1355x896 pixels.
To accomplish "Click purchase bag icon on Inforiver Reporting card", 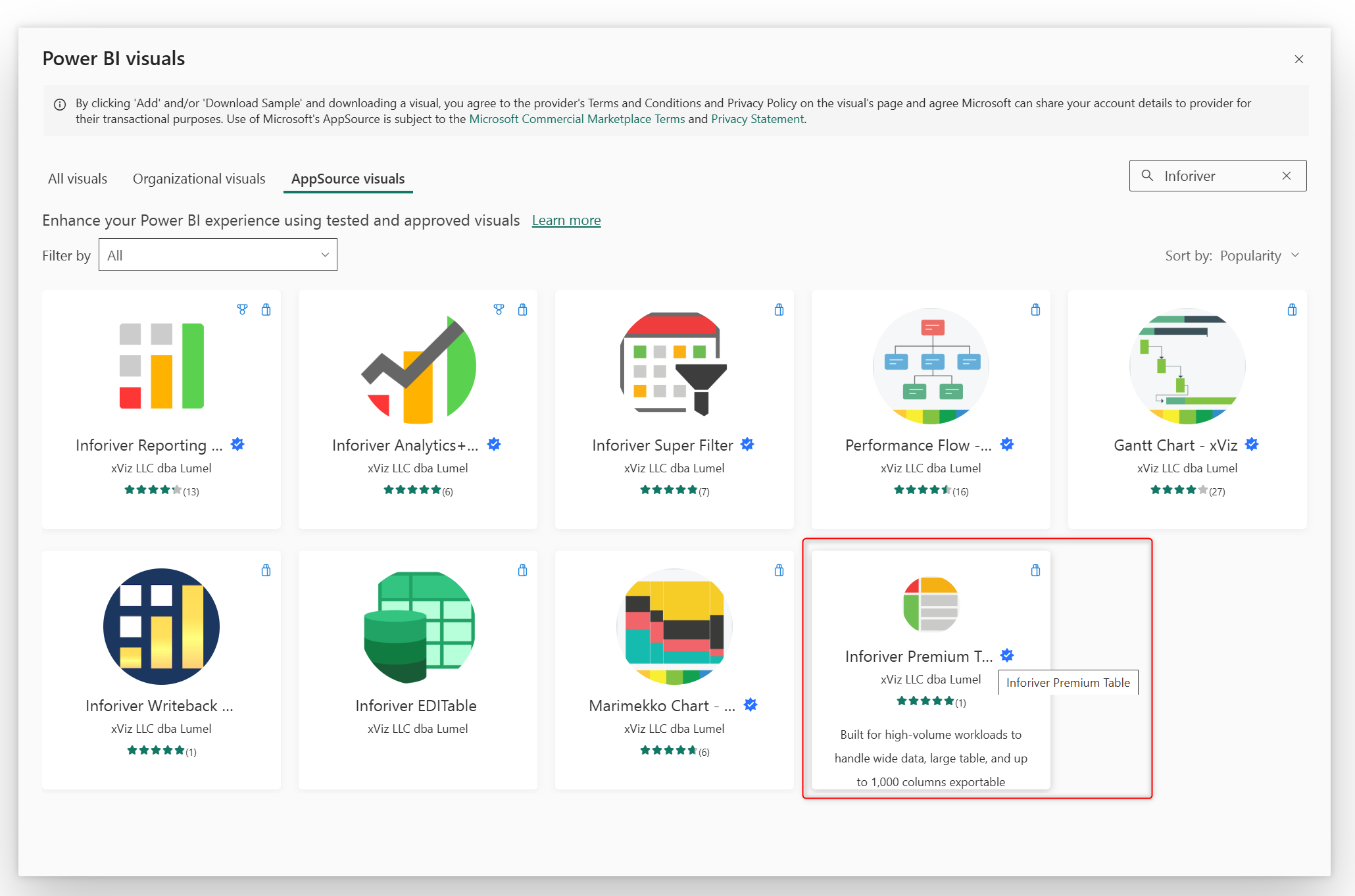I will point(266,310).
